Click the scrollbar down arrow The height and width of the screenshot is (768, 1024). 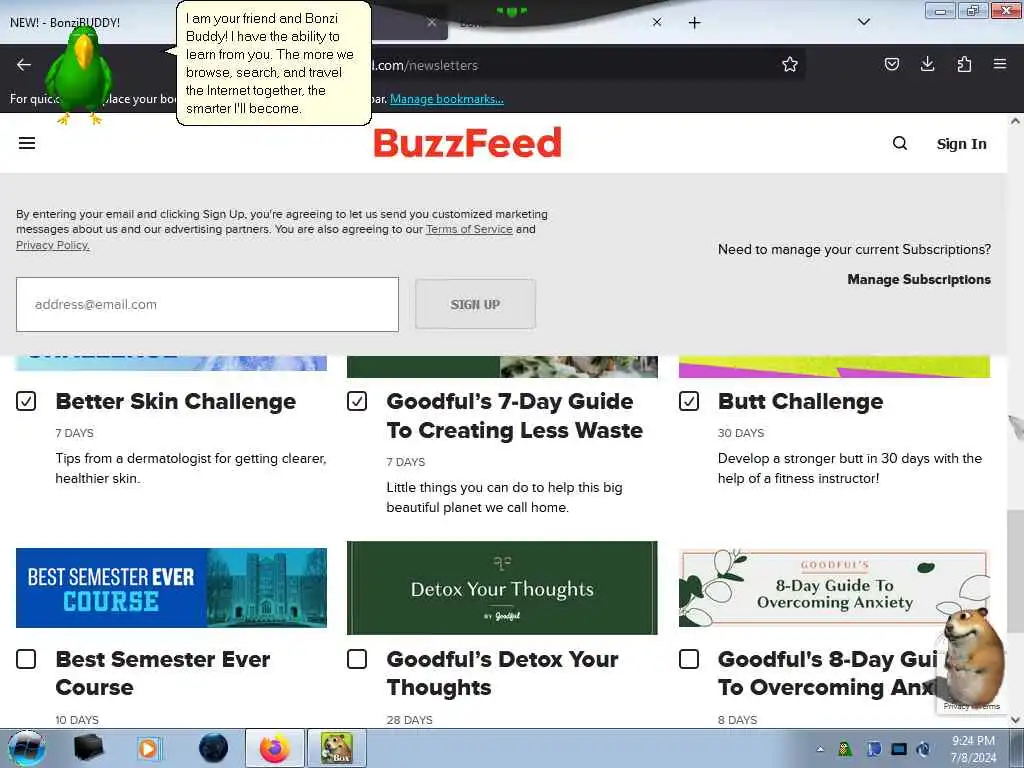point(1015,720)
